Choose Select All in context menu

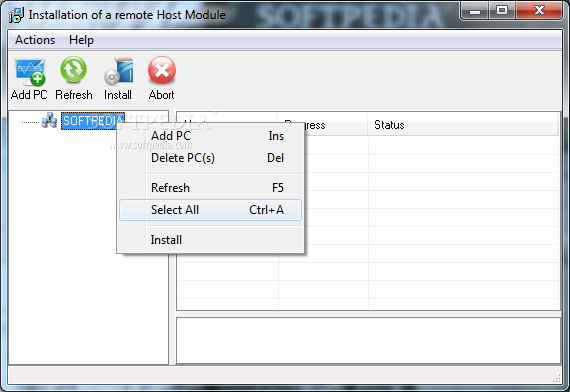click(x=210, y=210)
